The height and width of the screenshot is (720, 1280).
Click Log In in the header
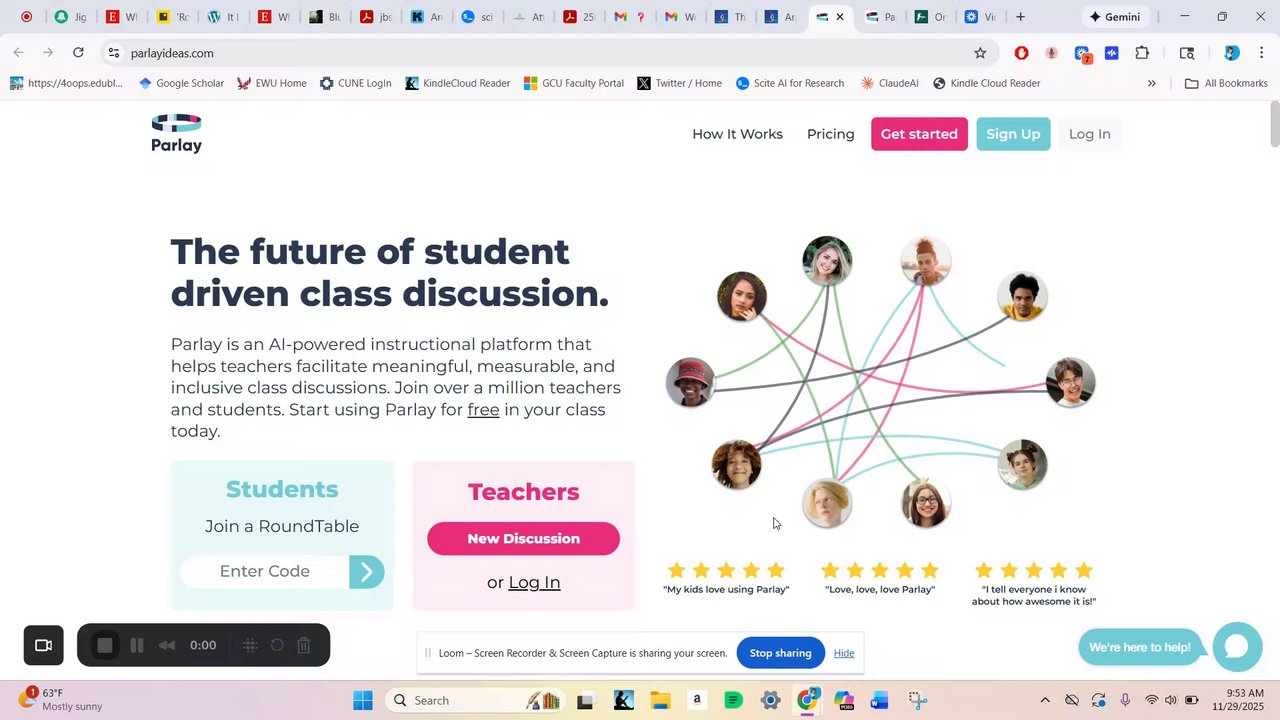(1089, 134)
